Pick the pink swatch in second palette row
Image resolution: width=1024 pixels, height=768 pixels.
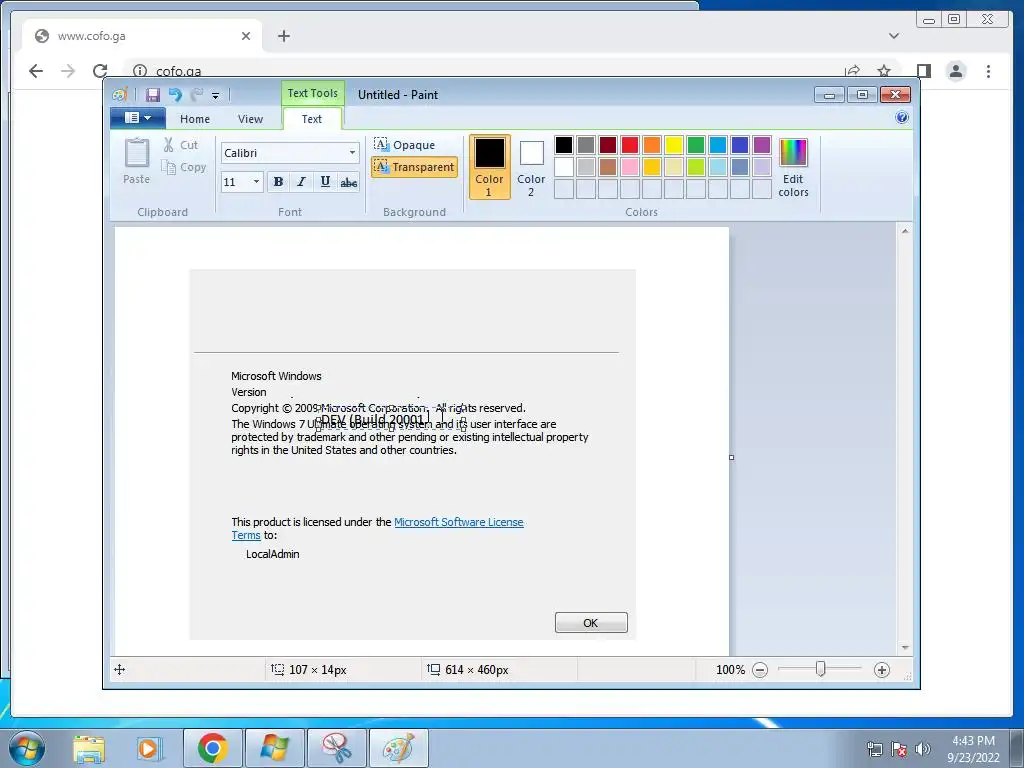[630, 167]
